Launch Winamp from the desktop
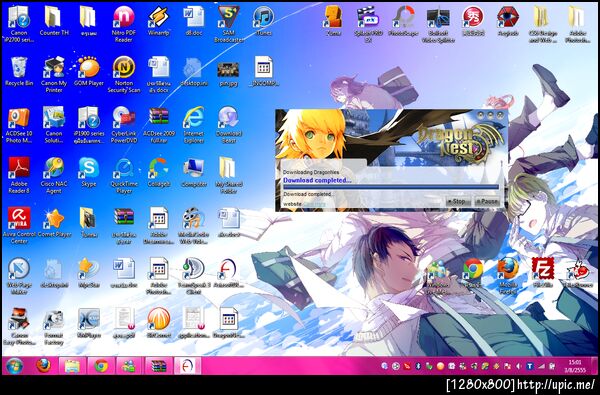 point(158,21)
